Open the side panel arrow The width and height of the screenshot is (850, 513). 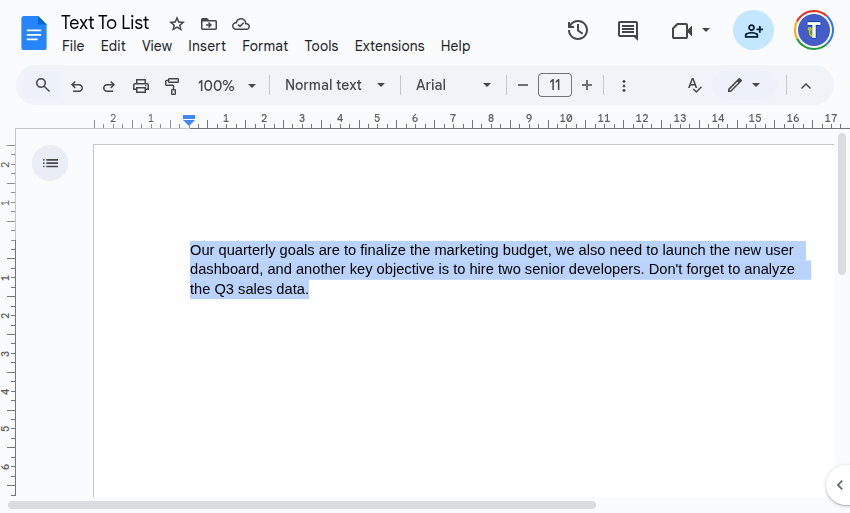(839, 485)
